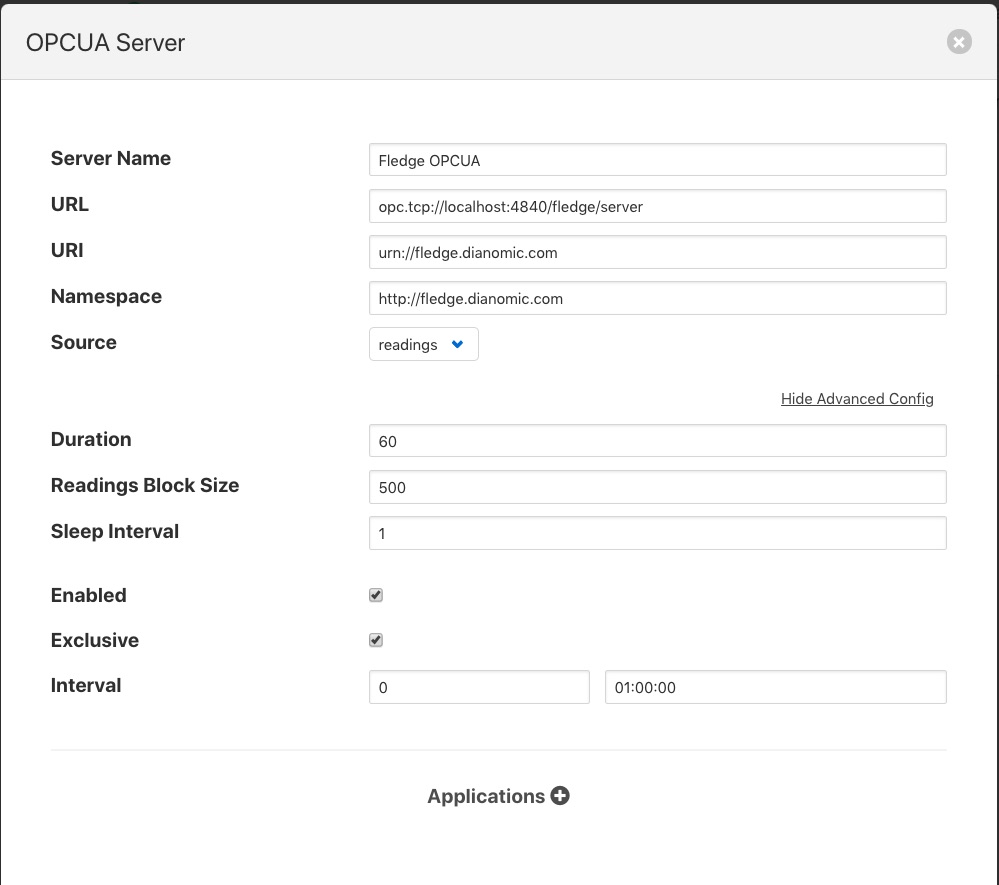Click the Interval days field showing 0
Screen dimensions: 999x885
tap(479, 688)
